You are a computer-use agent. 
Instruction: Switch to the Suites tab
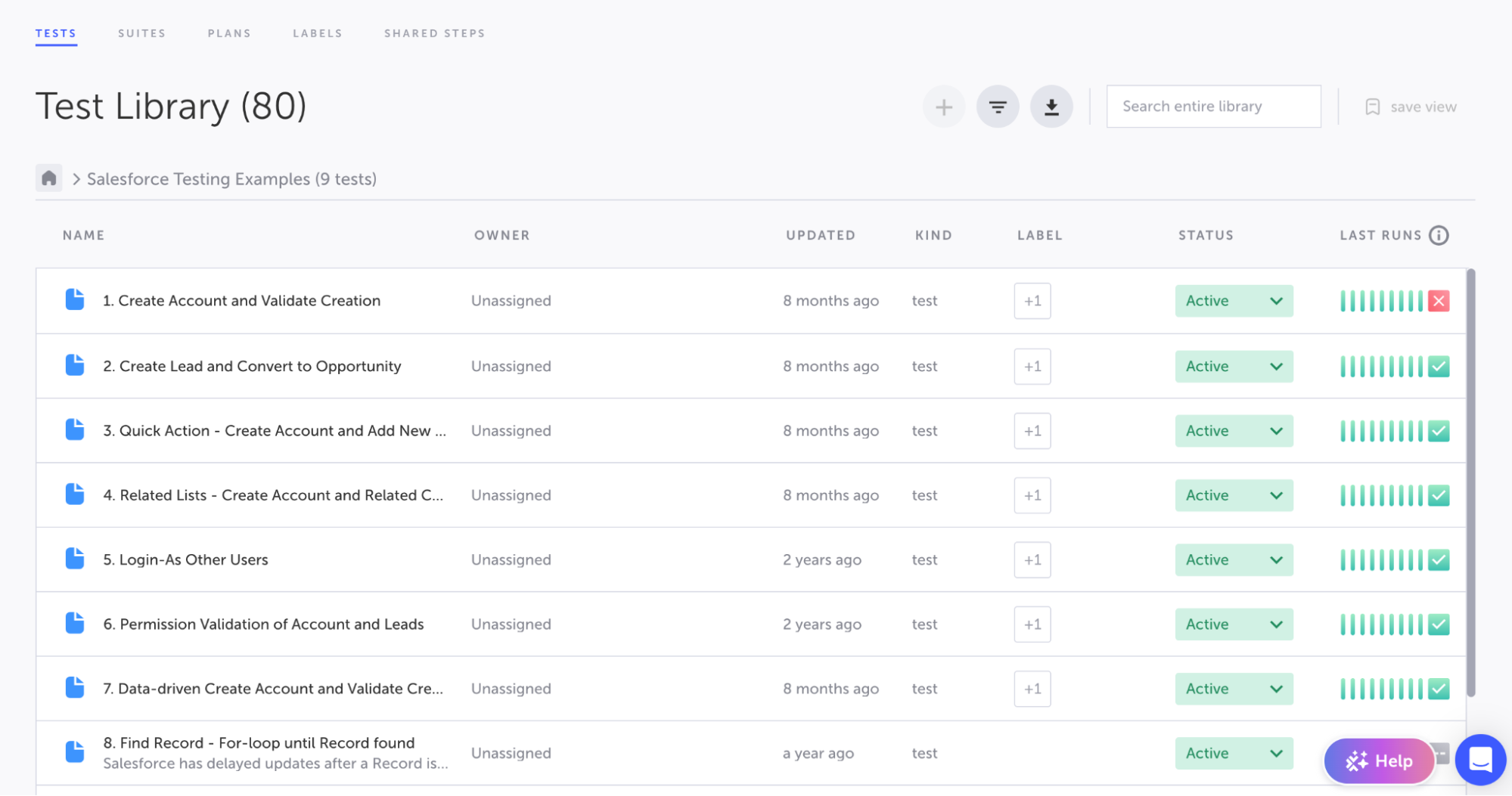(x=141, y=33)
